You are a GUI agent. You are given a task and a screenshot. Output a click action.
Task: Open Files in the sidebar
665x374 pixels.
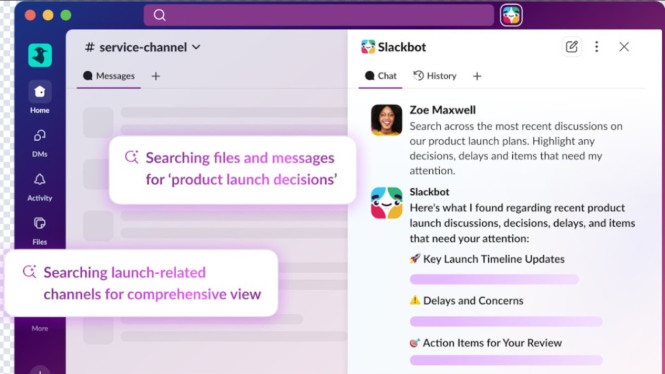(40, 231)
